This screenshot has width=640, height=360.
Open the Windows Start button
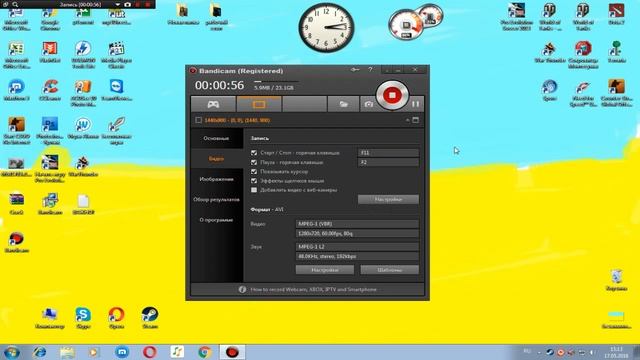[11, 352]
